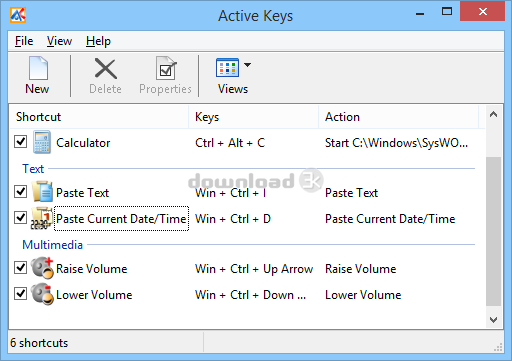The height and width of the screenshot is (361, 512).
Task: Open the Help menu
Action: 98,41
